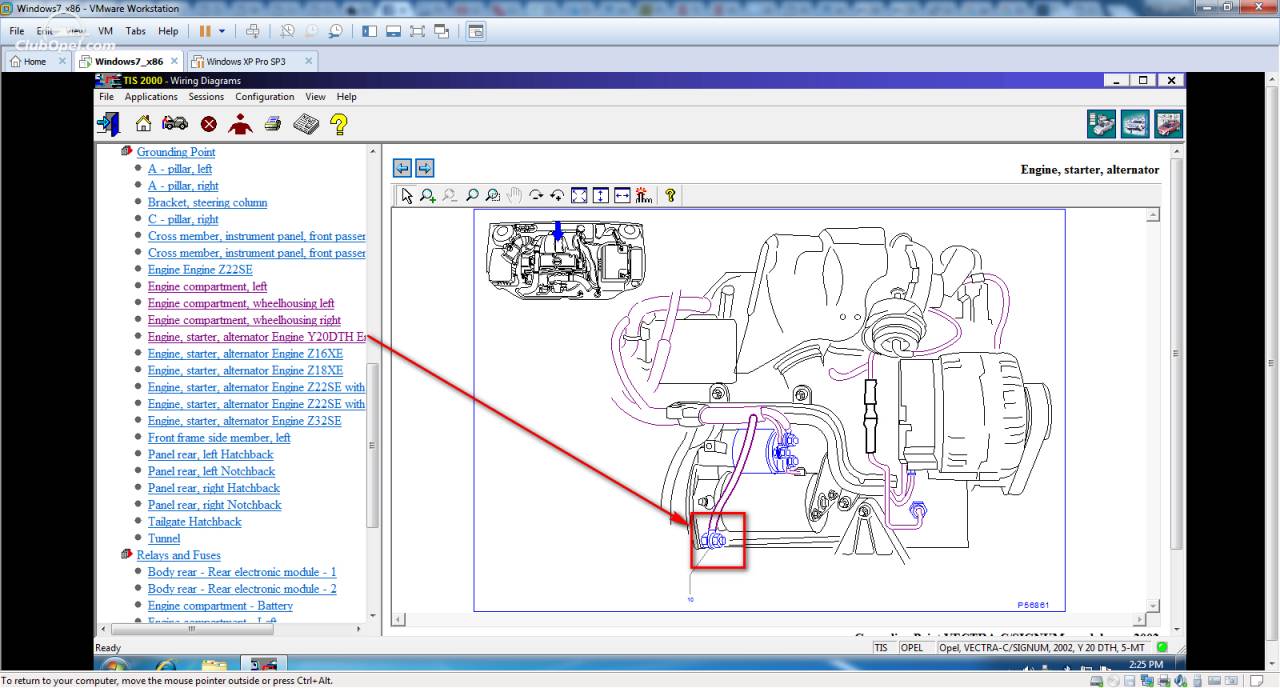Open Engine compartment, wheelhousing left link
This screenshot has height=688, width=1280.
click(x=241, y=303)
